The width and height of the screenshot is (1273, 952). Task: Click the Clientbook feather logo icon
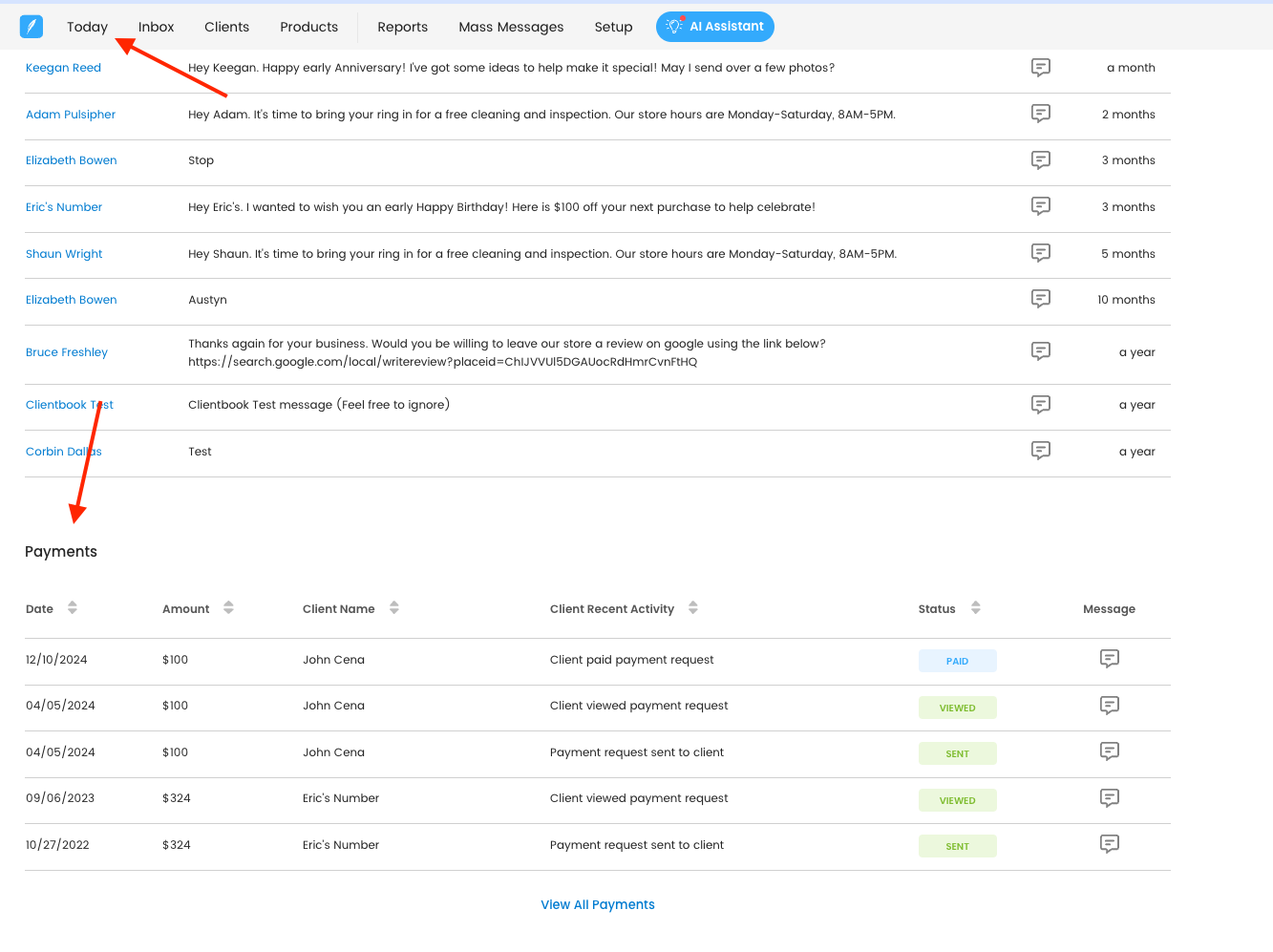32,27
